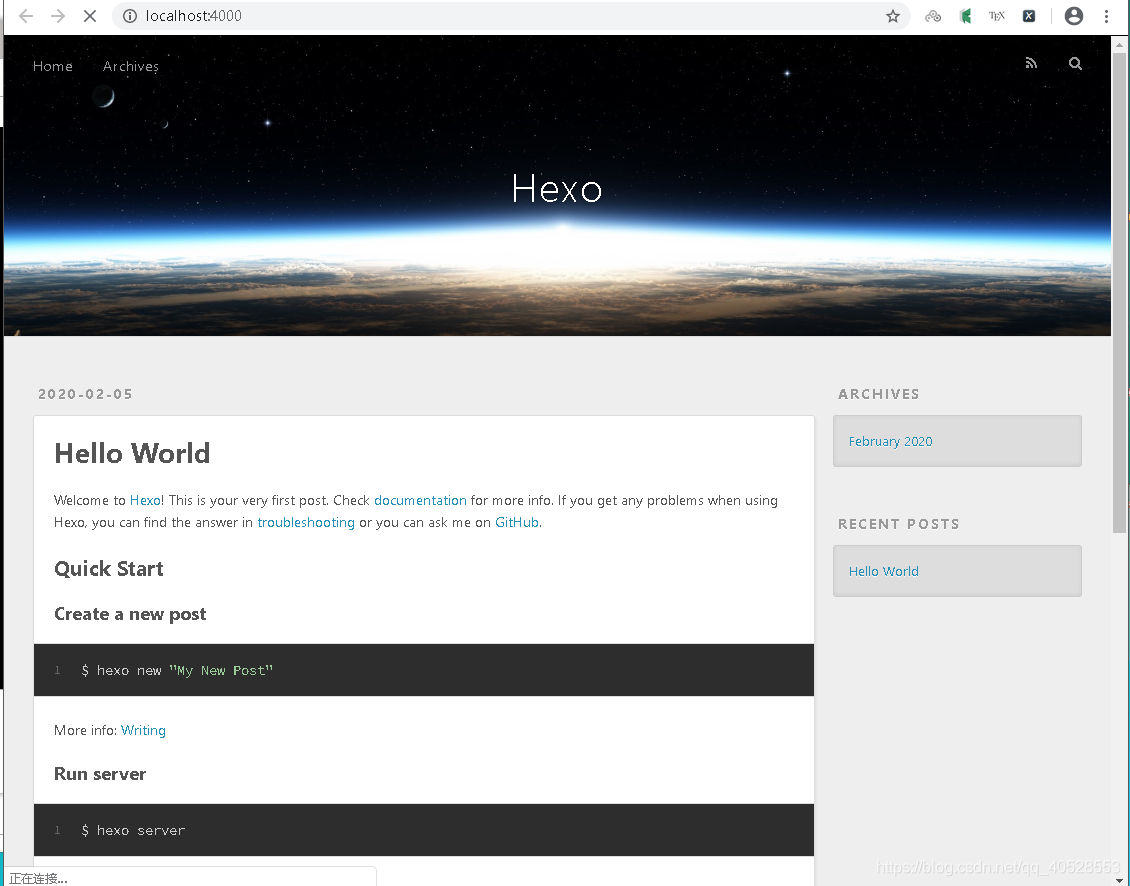Viewport: 1130px width, 886px height.
Task: Click the ARCHIVES widget heading
Action: (x=878, y=394)
